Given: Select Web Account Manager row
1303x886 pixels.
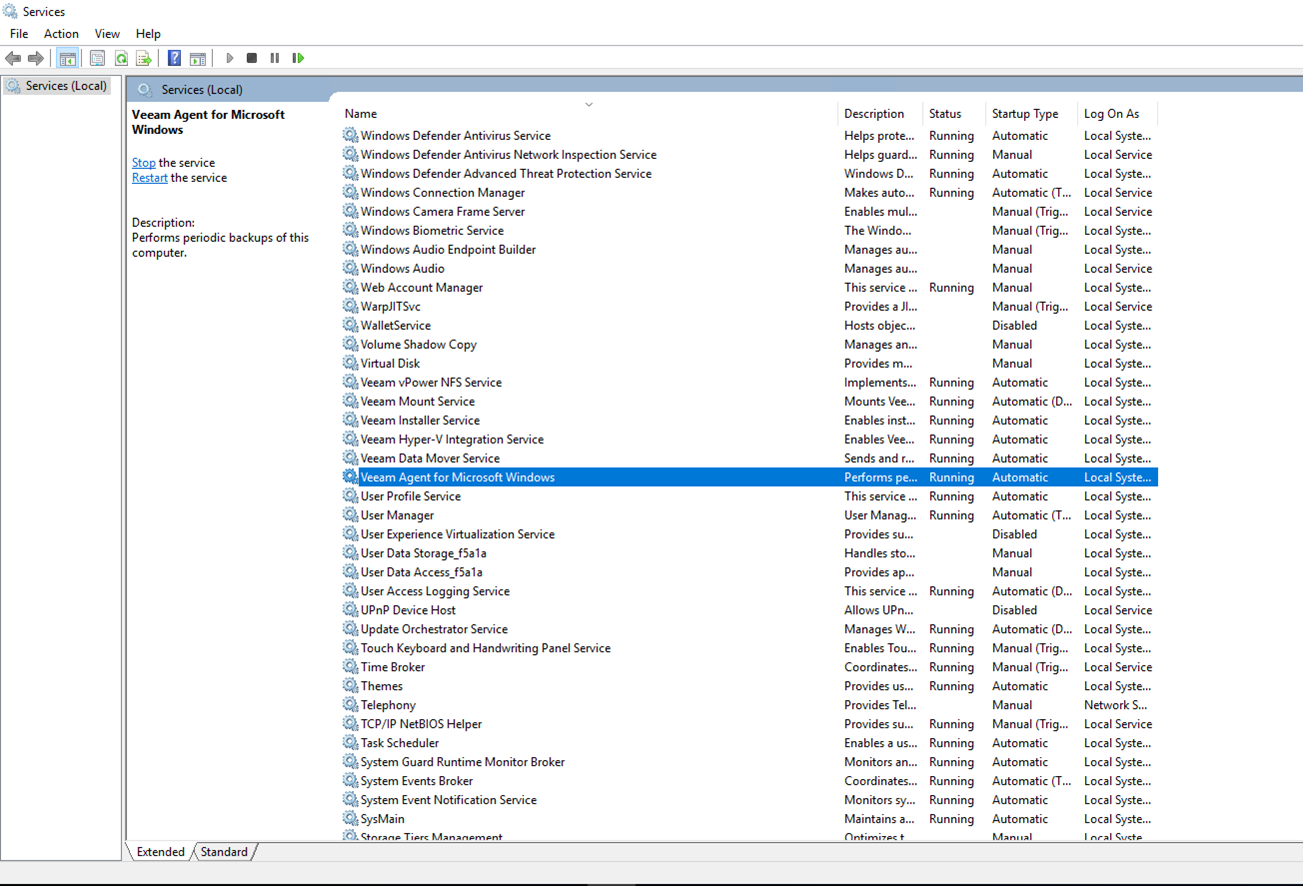Looking at the screenshot, I should pos(749,287).
